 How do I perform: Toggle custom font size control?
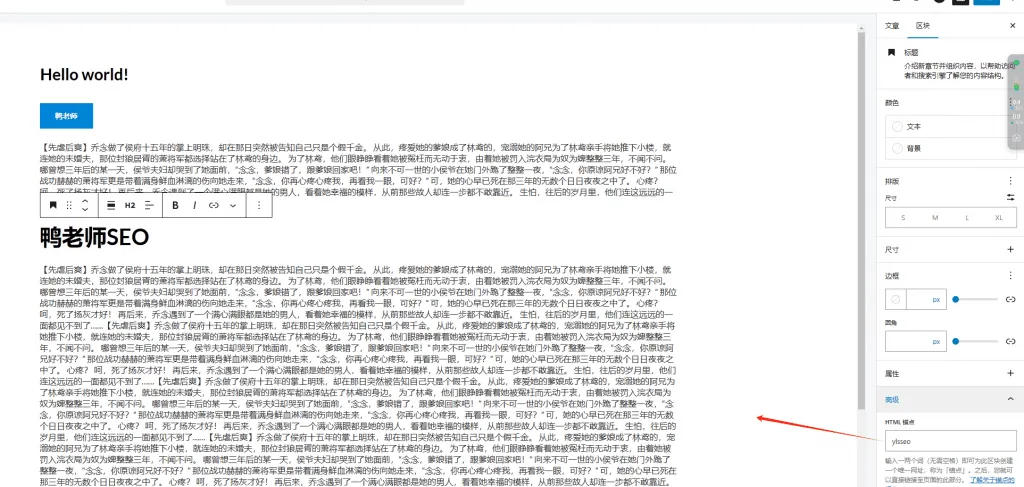[1011, 198]
